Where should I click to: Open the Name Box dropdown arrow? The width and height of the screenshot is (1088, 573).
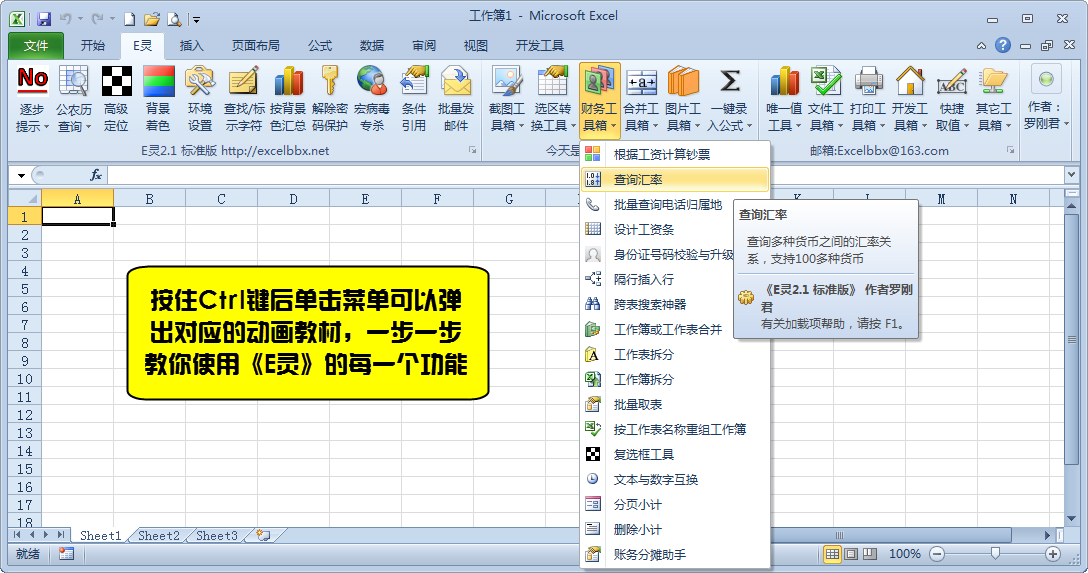(x=22, y=176)
